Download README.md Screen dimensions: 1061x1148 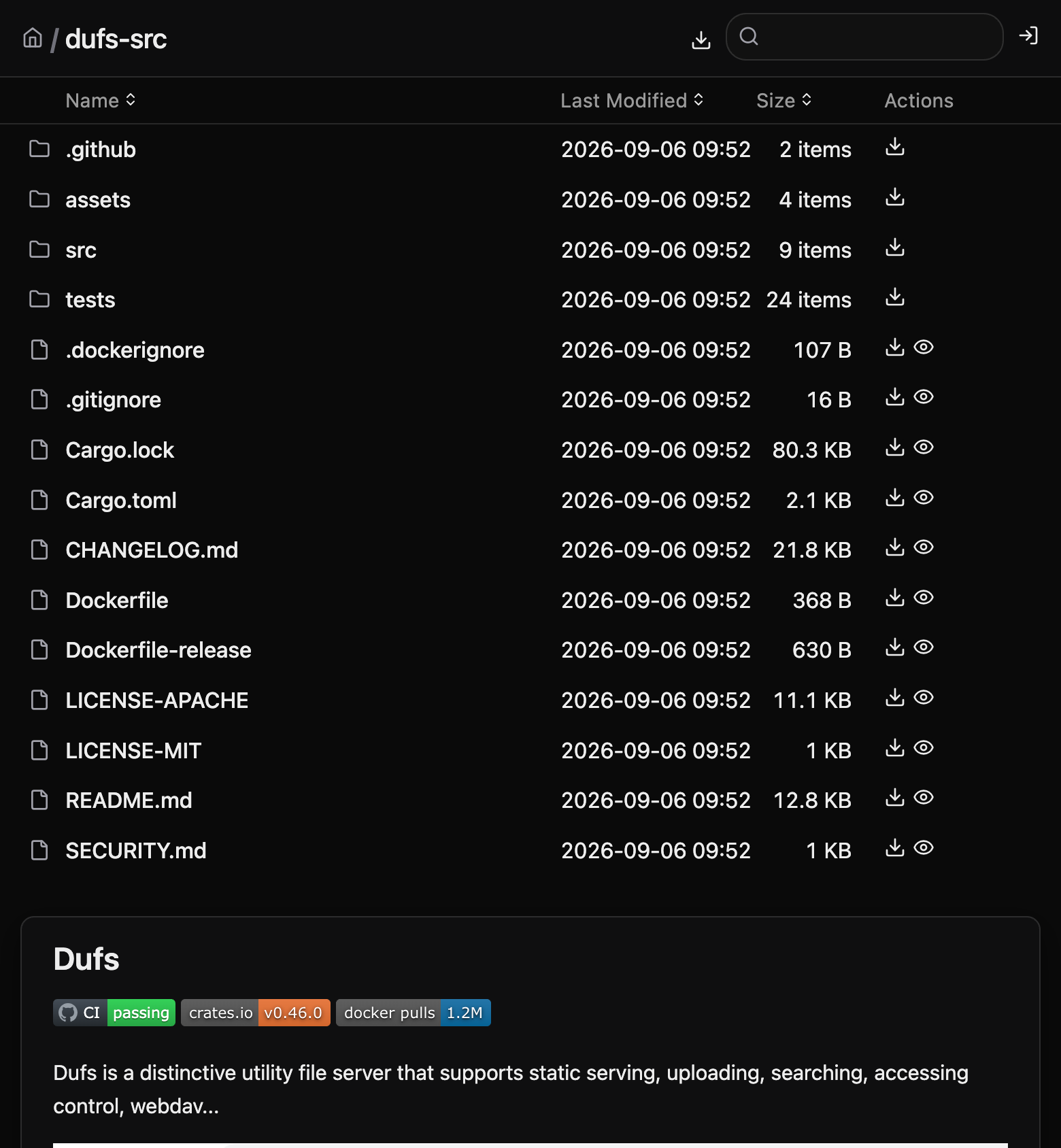point(895,798)
